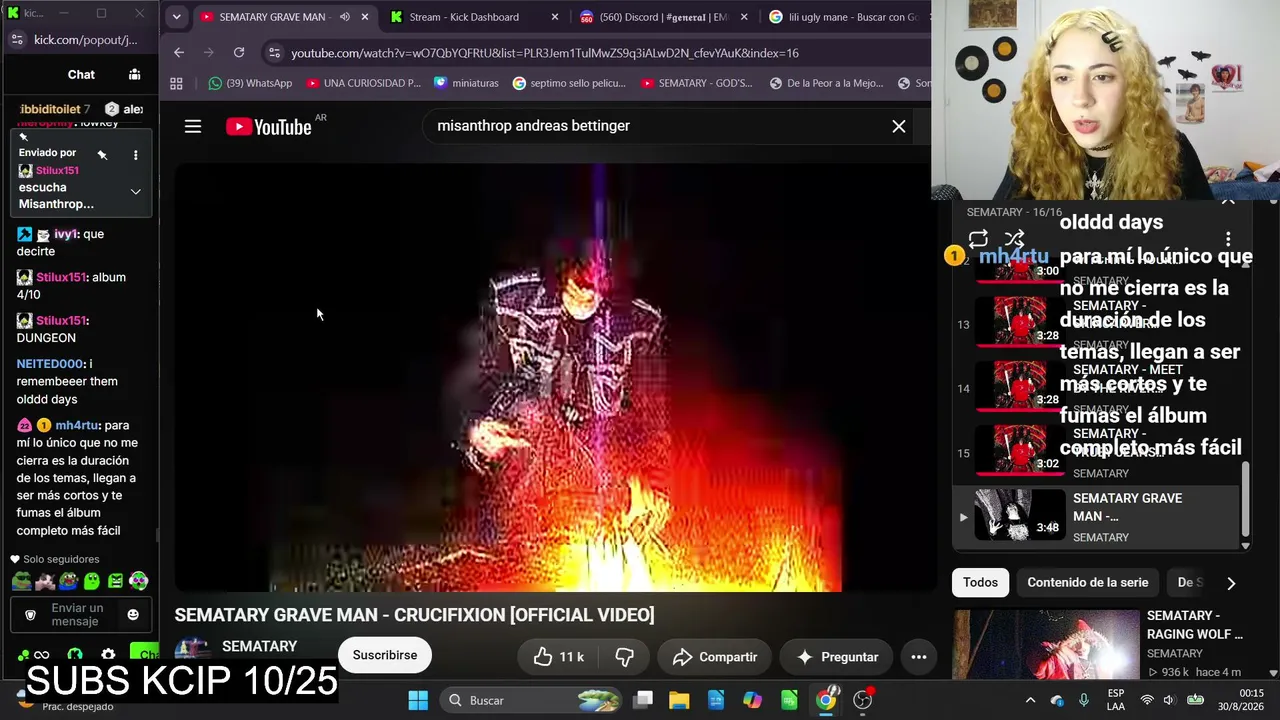This screenshot has width=1280, height=720.
Task: Open the Preguntar AI button
Action: tap(836, 656)
